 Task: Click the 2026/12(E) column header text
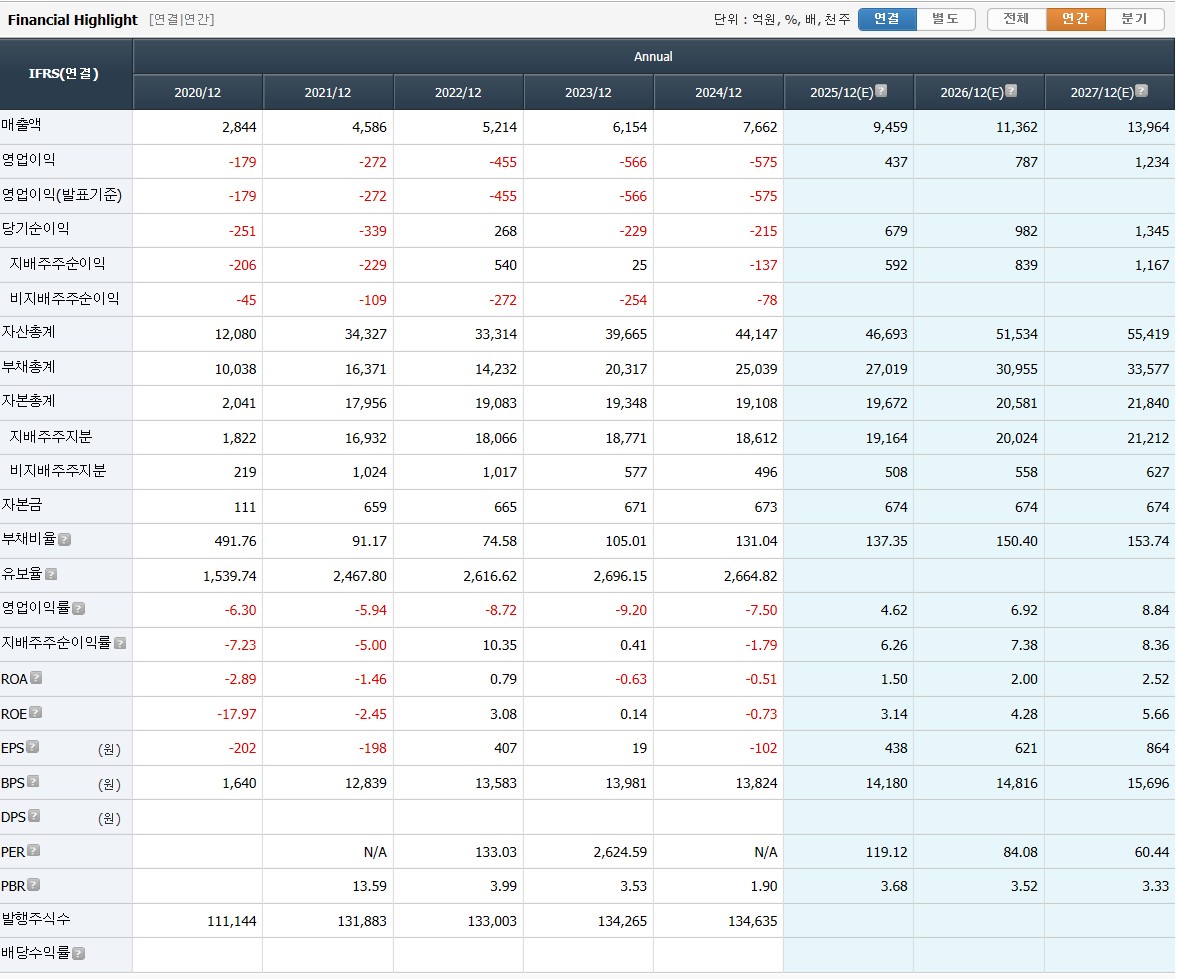point(971,92)
